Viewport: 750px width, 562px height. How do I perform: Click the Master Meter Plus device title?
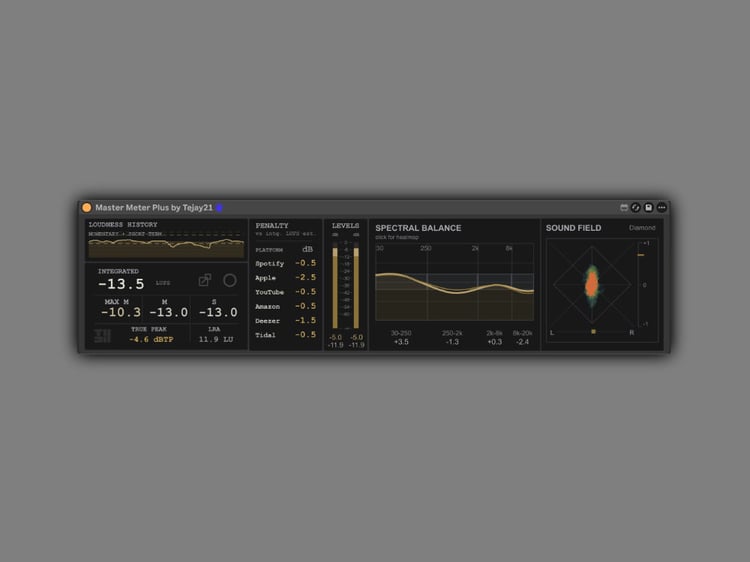154,208
